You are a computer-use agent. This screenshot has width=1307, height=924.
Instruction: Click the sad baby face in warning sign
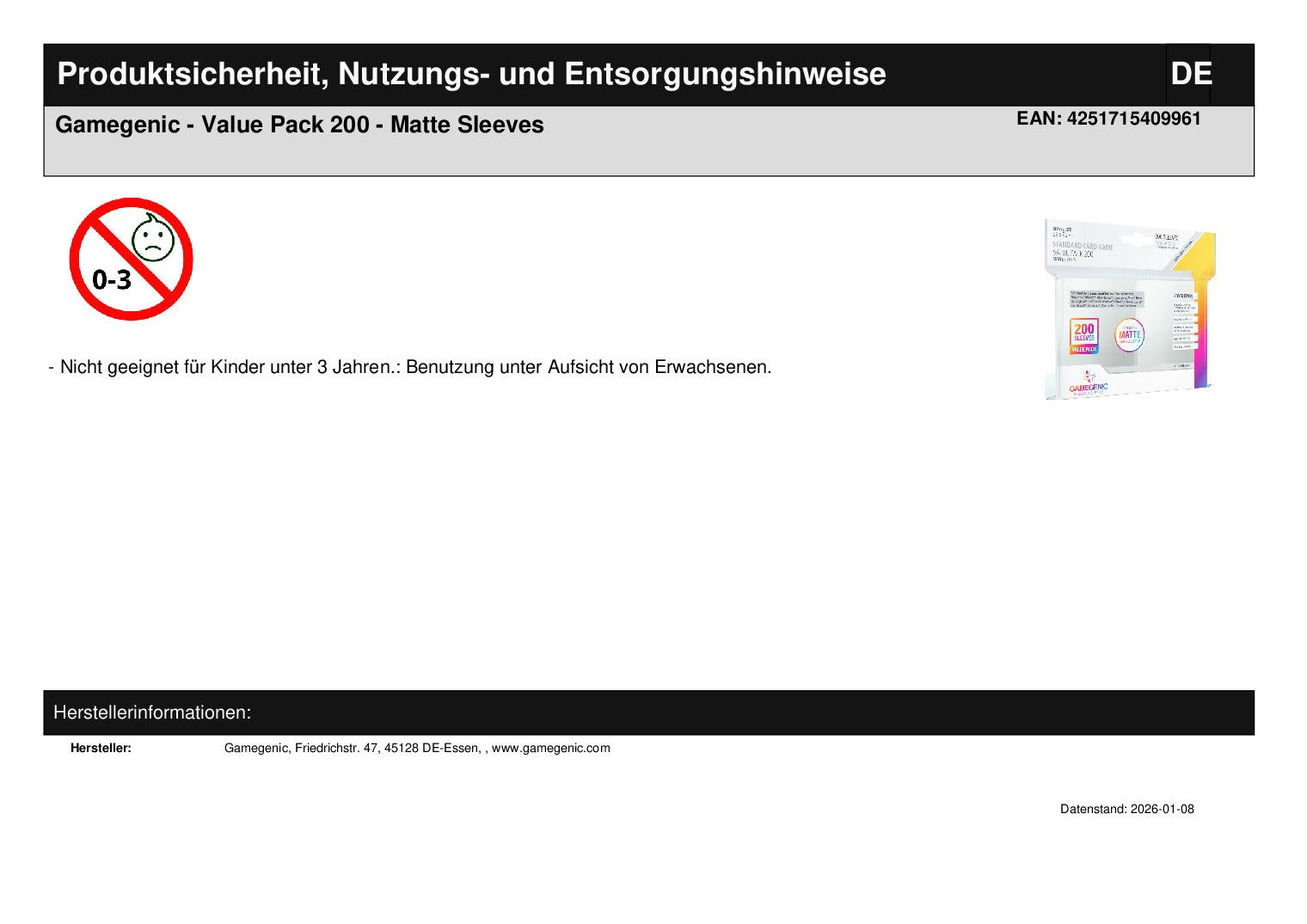152,241
